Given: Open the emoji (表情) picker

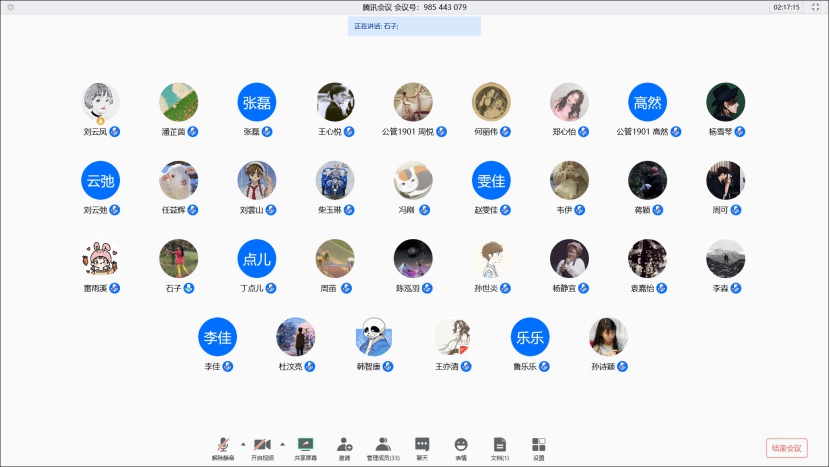Looking at the screenshot, I should [x=461, y=444].
